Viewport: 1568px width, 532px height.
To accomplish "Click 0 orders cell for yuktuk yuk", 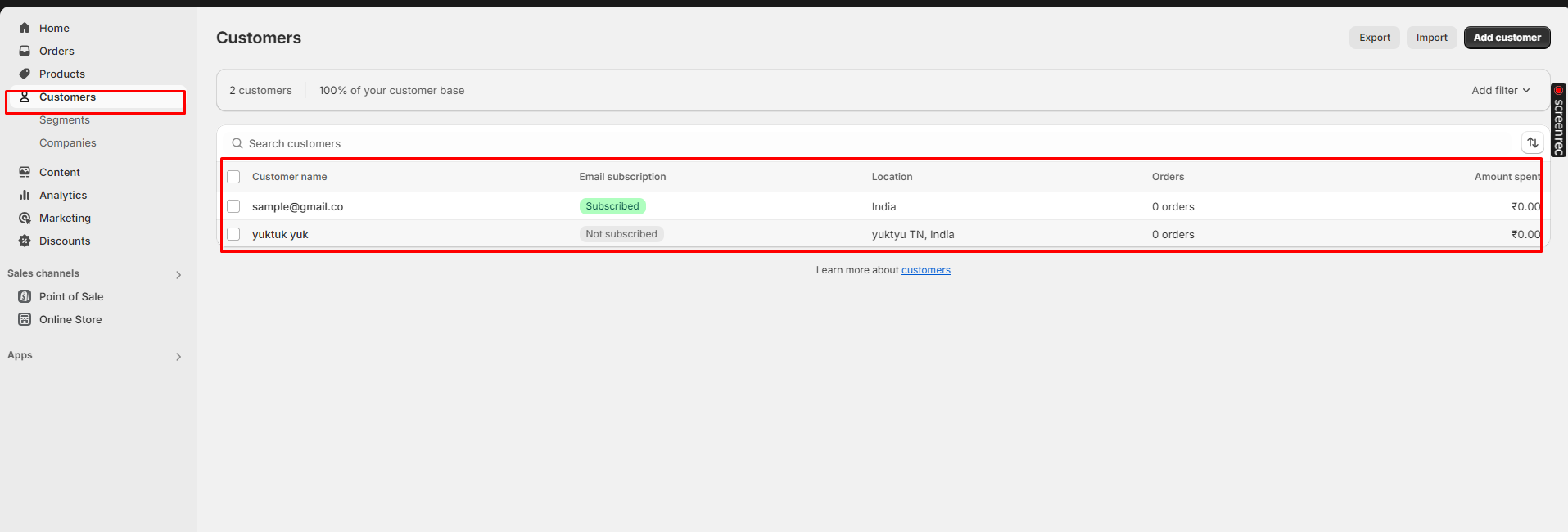I will [1173, 234].
